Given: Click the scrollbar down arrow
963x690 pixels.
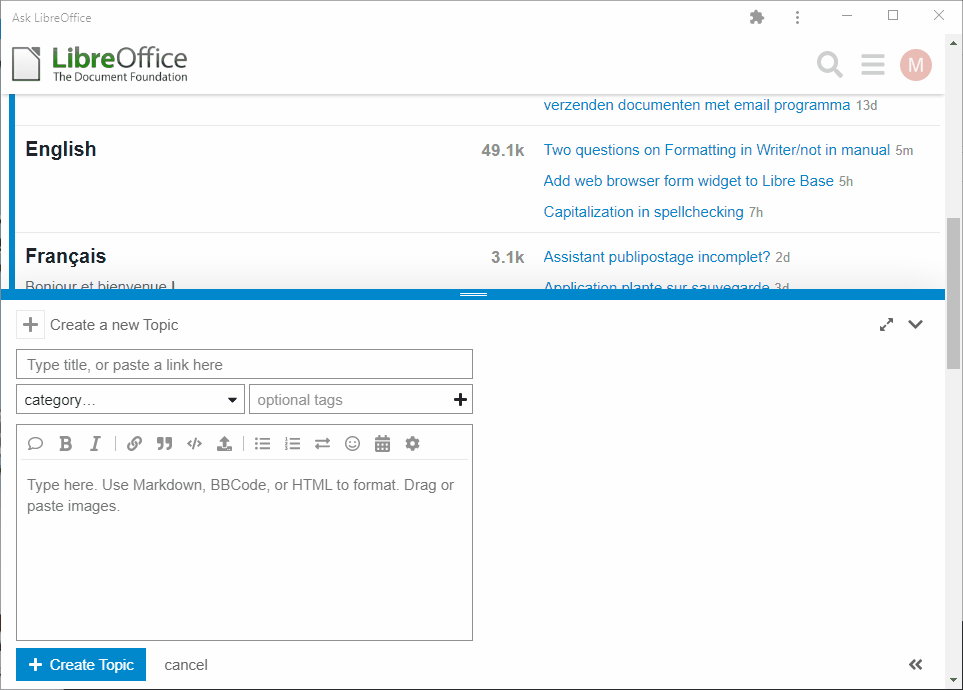Looking at the screenshot, I should 953,680.
